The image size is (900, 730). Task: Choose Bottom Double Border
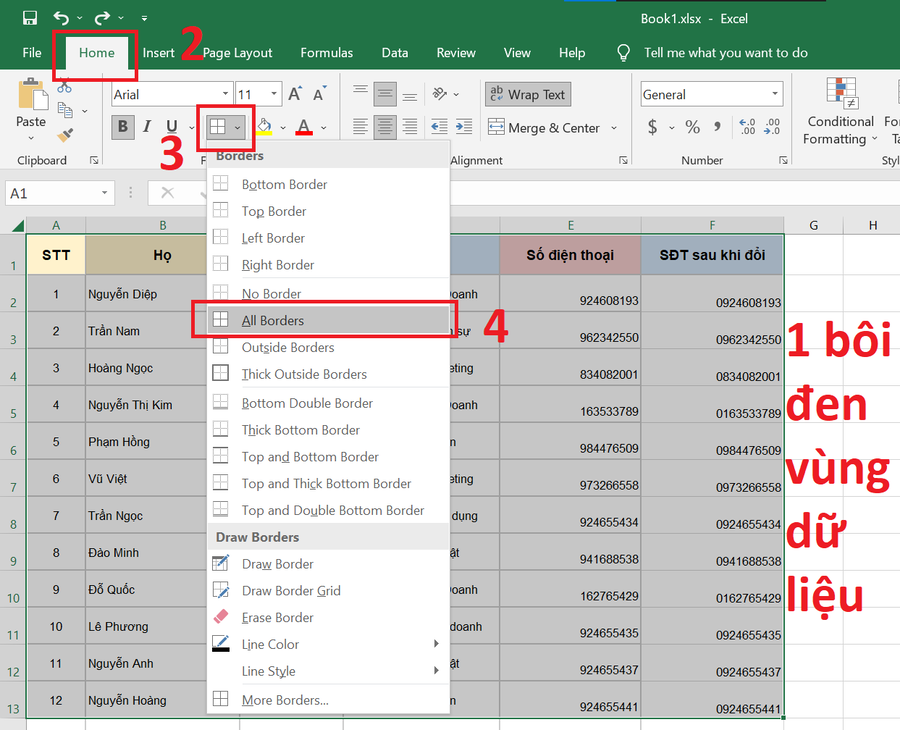328,403
